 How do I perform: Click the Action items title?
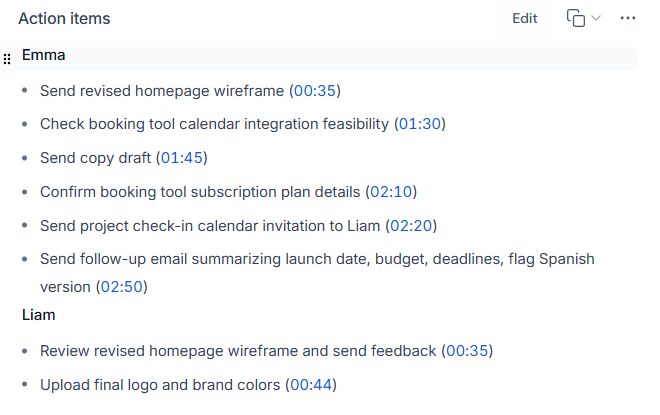click(64, 19)
